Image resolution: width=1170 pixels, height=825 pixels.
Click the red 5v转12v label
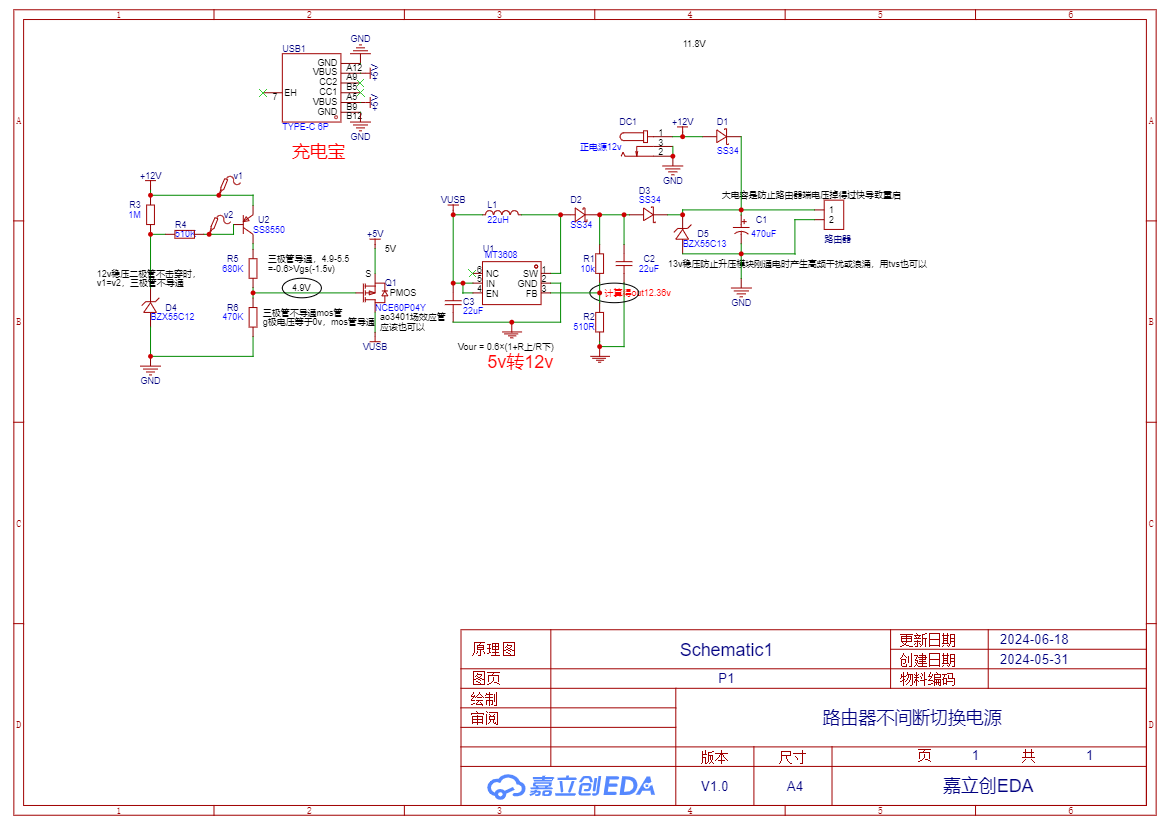[x=520, y=363]
